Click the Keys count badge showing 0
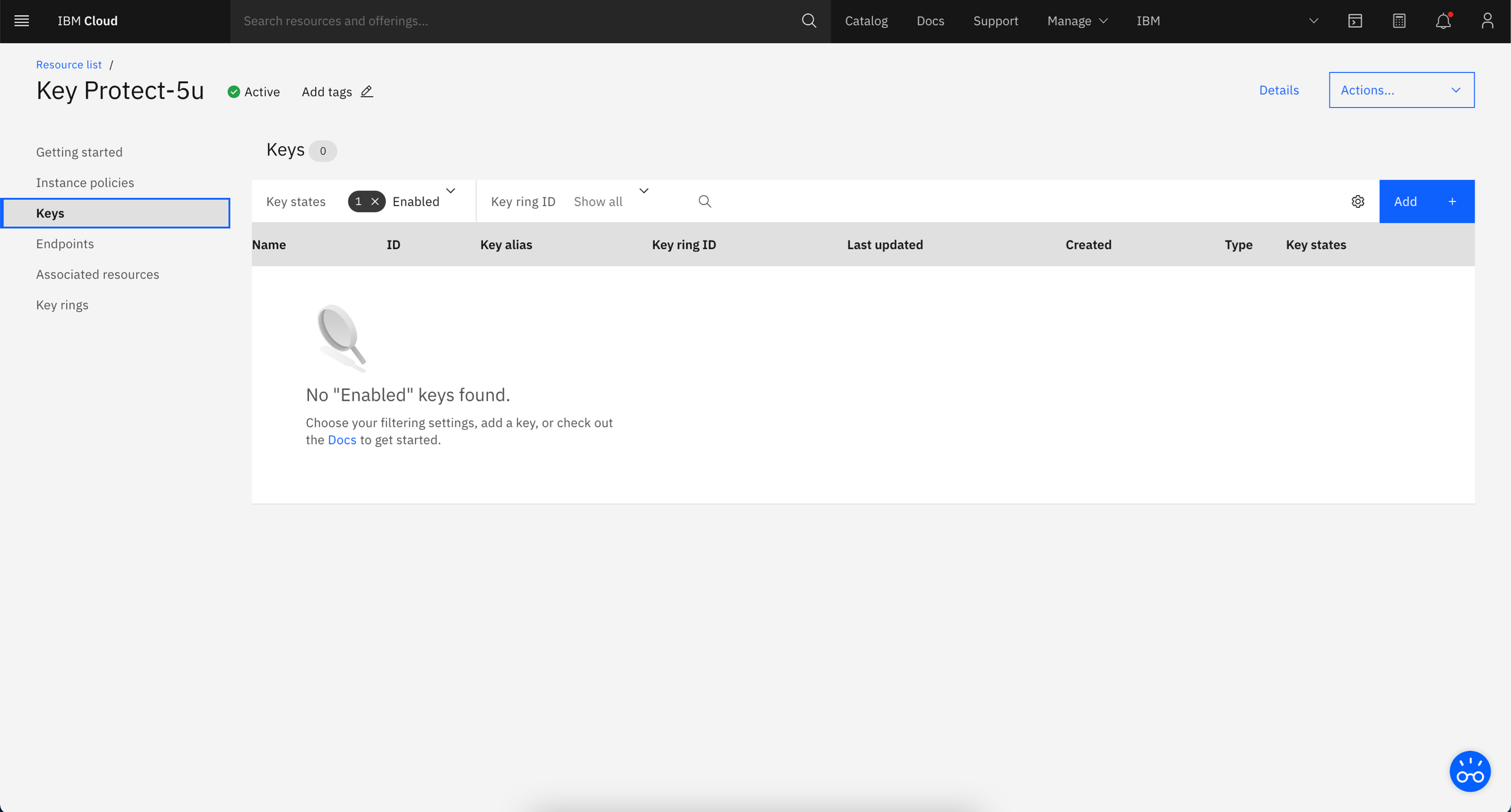 322,151
